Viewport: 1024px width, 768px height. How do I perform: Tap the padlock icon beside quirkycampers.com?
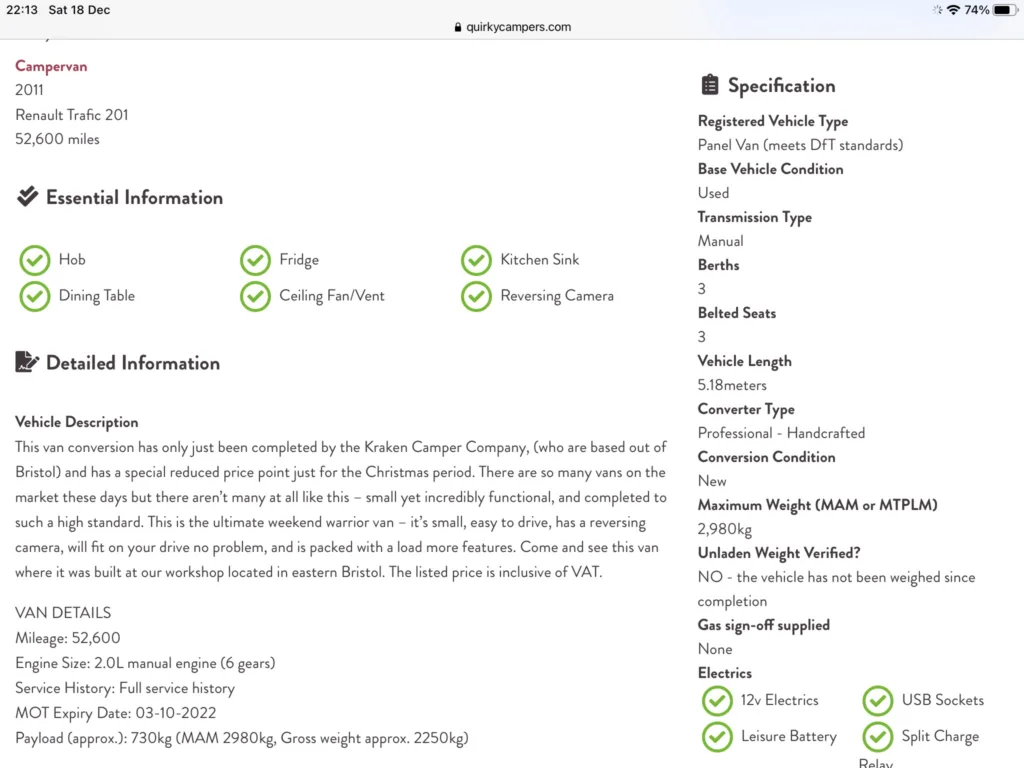pyautogui.click(x=458, y=27)
